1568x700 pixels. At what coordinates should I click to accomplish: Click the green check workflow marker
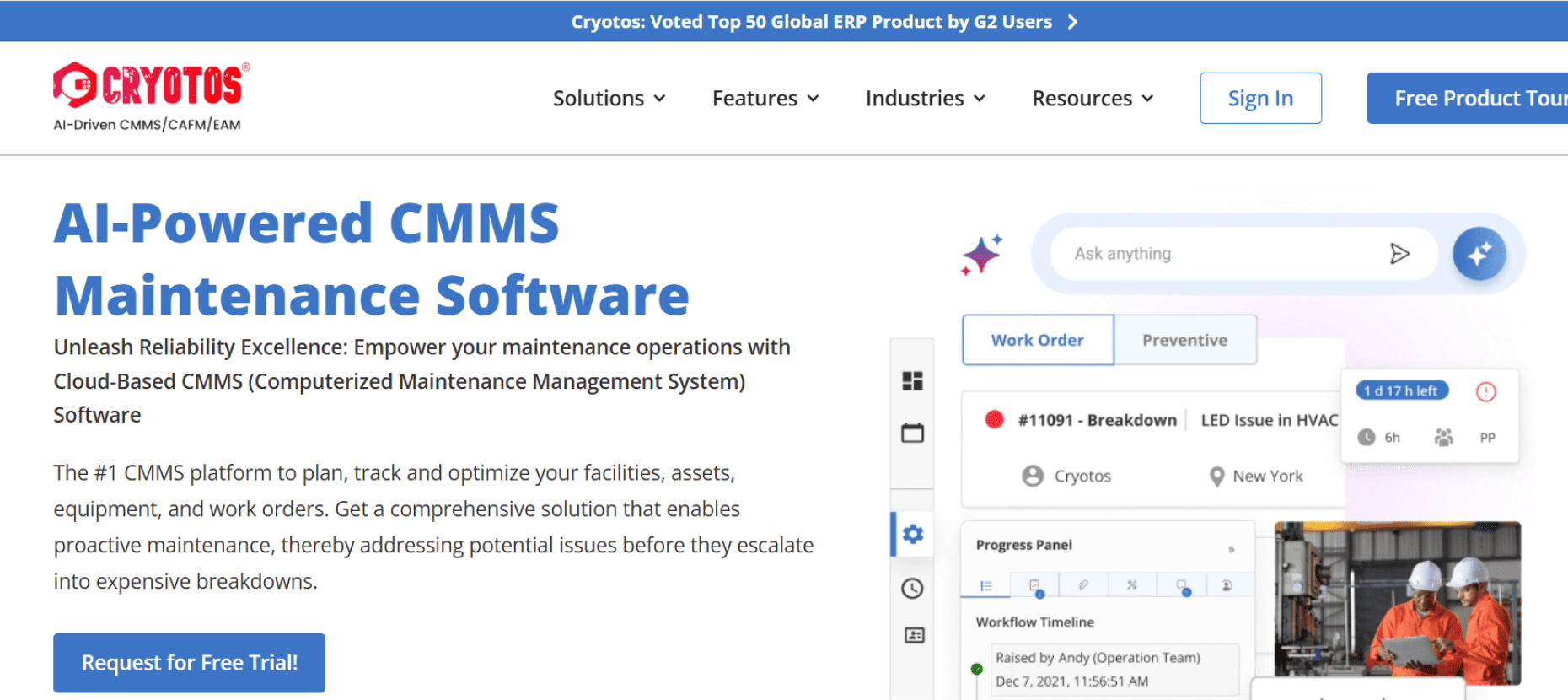point(976,669)
